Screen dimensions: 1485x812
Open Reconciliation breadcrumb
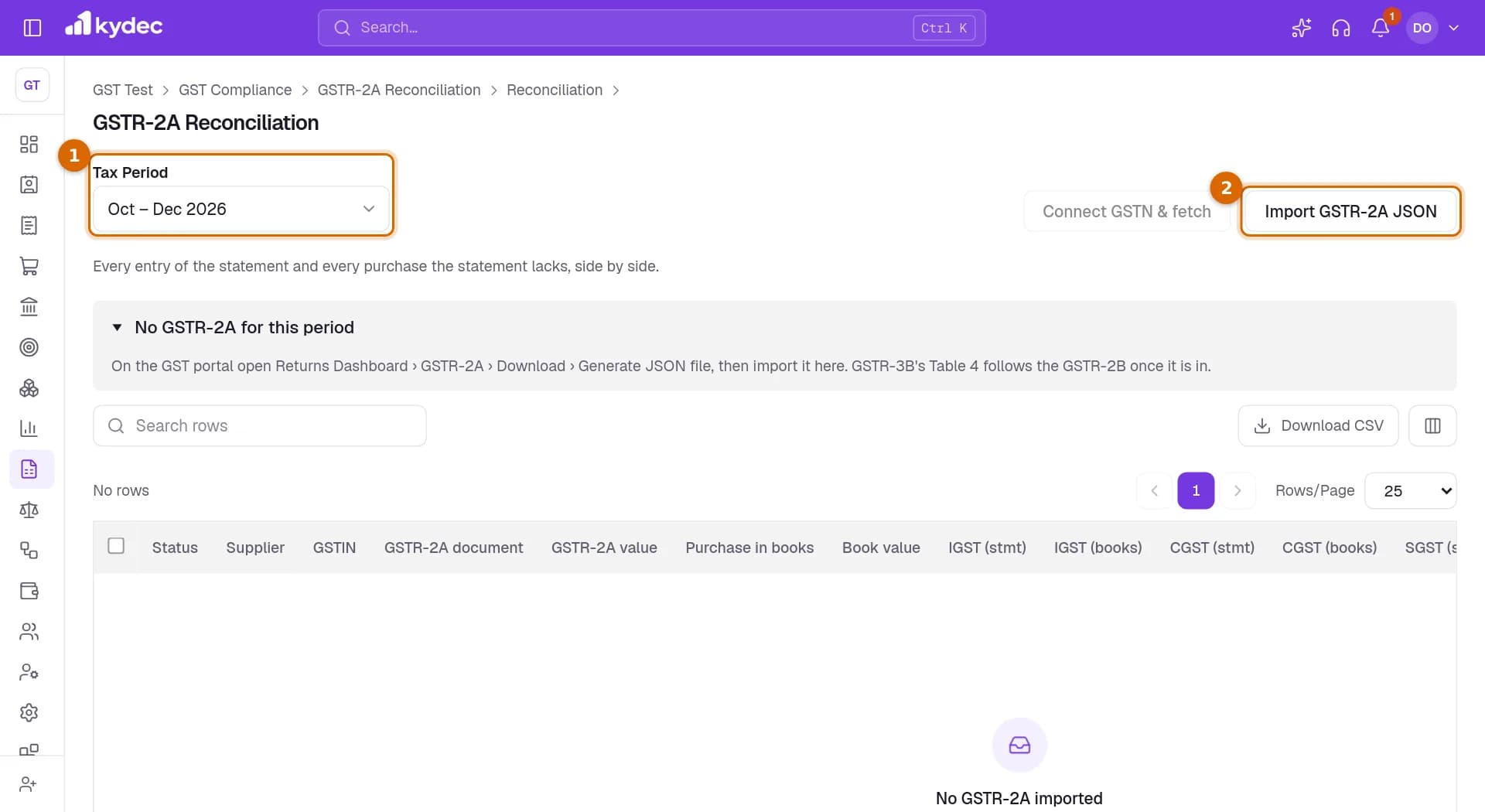[x=555, y=90]
